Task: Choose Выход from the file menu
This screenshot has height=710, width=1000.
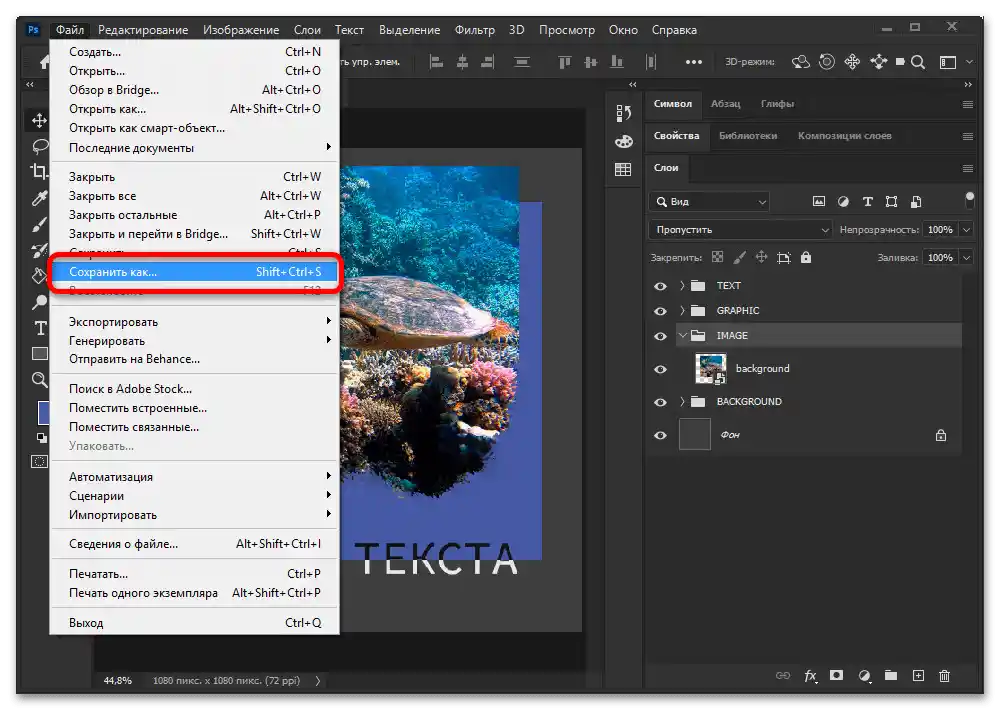Action: [194, 623]
